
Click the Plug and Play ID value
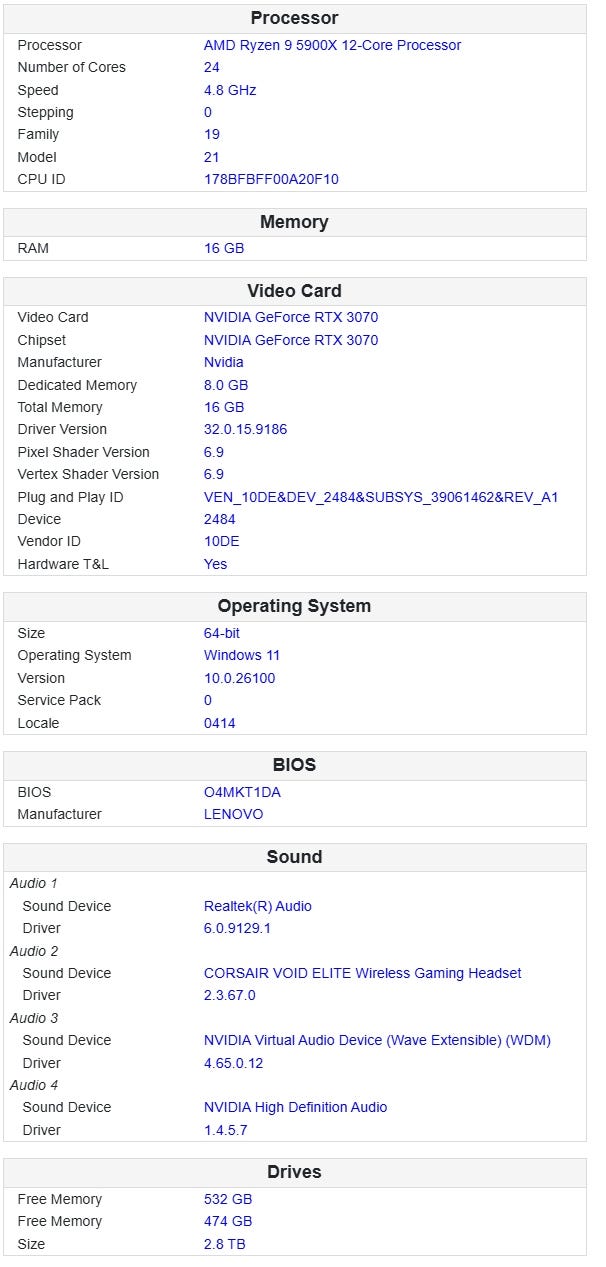point(380,497)
